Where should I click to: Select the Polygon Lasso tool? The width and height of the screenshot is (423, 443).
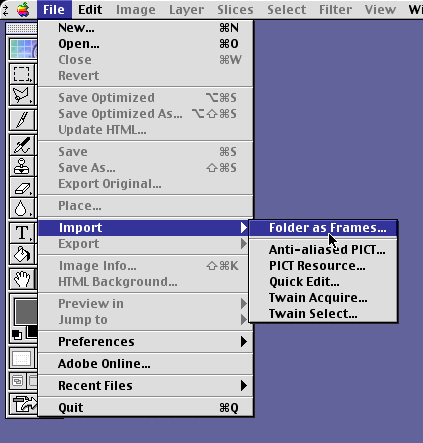[x=22, y=95]
